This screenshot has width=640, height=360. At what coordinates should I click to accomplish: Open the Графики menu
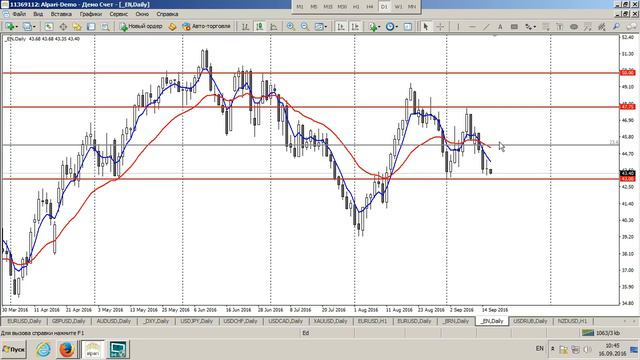point(91,14)
